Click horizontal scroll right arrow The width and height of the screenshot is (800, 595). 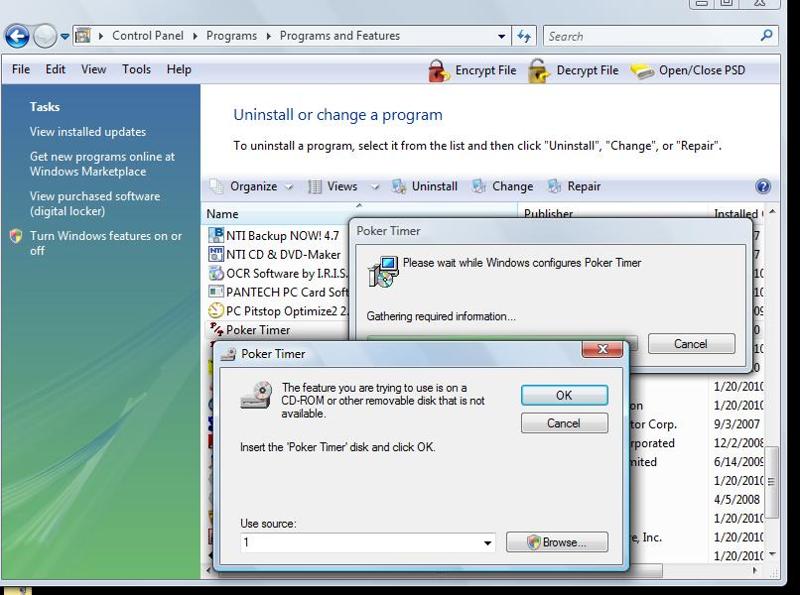coord(756,571)
